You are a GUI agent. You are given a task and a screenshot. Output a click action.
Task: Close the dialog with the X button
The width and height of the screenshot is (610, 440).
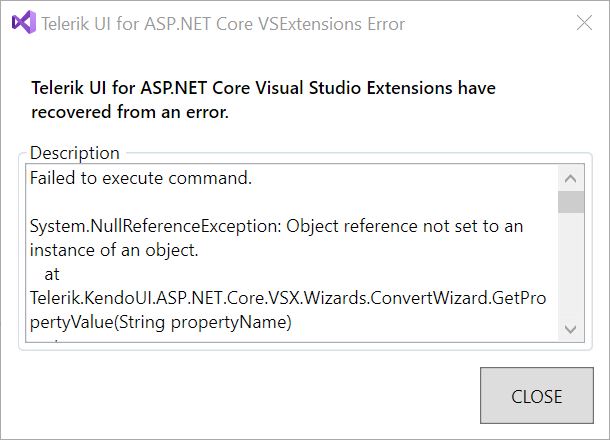click(x=583, y=22)
